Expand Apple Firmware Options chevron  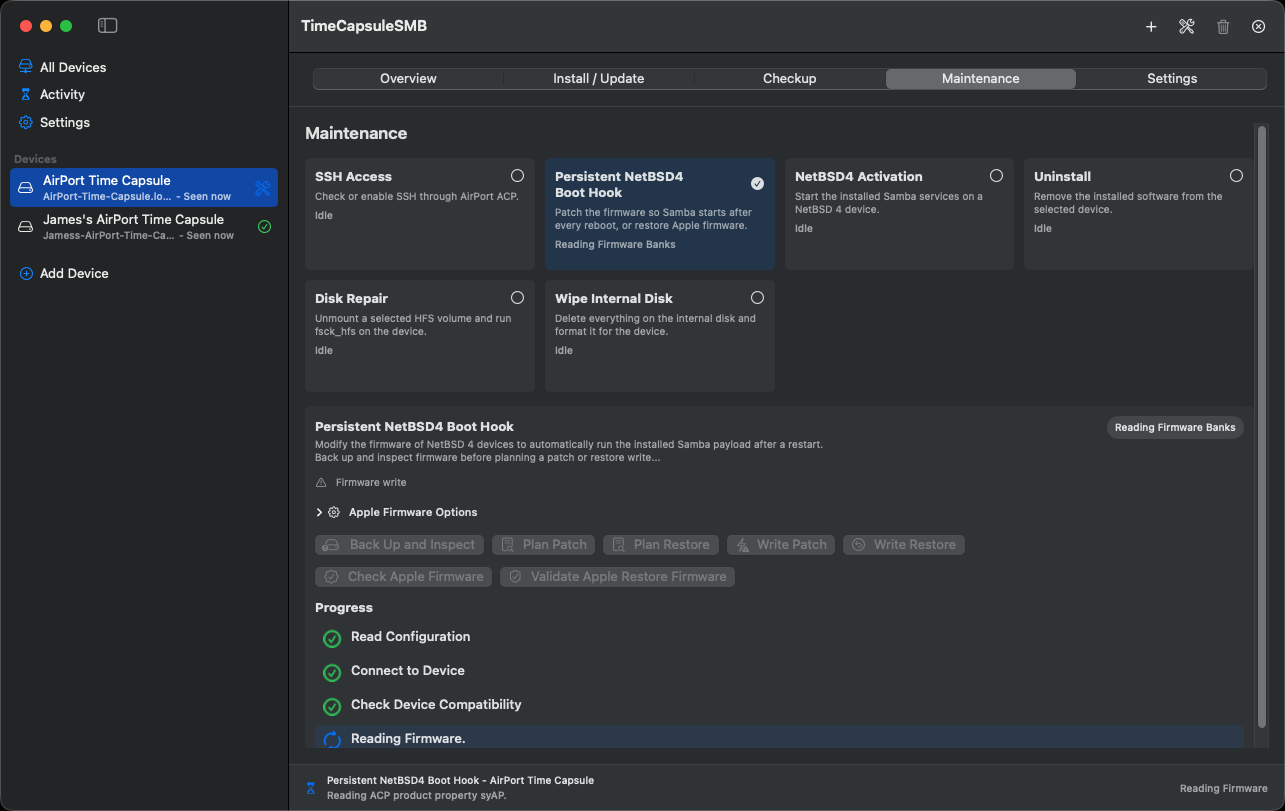(x=319, y=512)
